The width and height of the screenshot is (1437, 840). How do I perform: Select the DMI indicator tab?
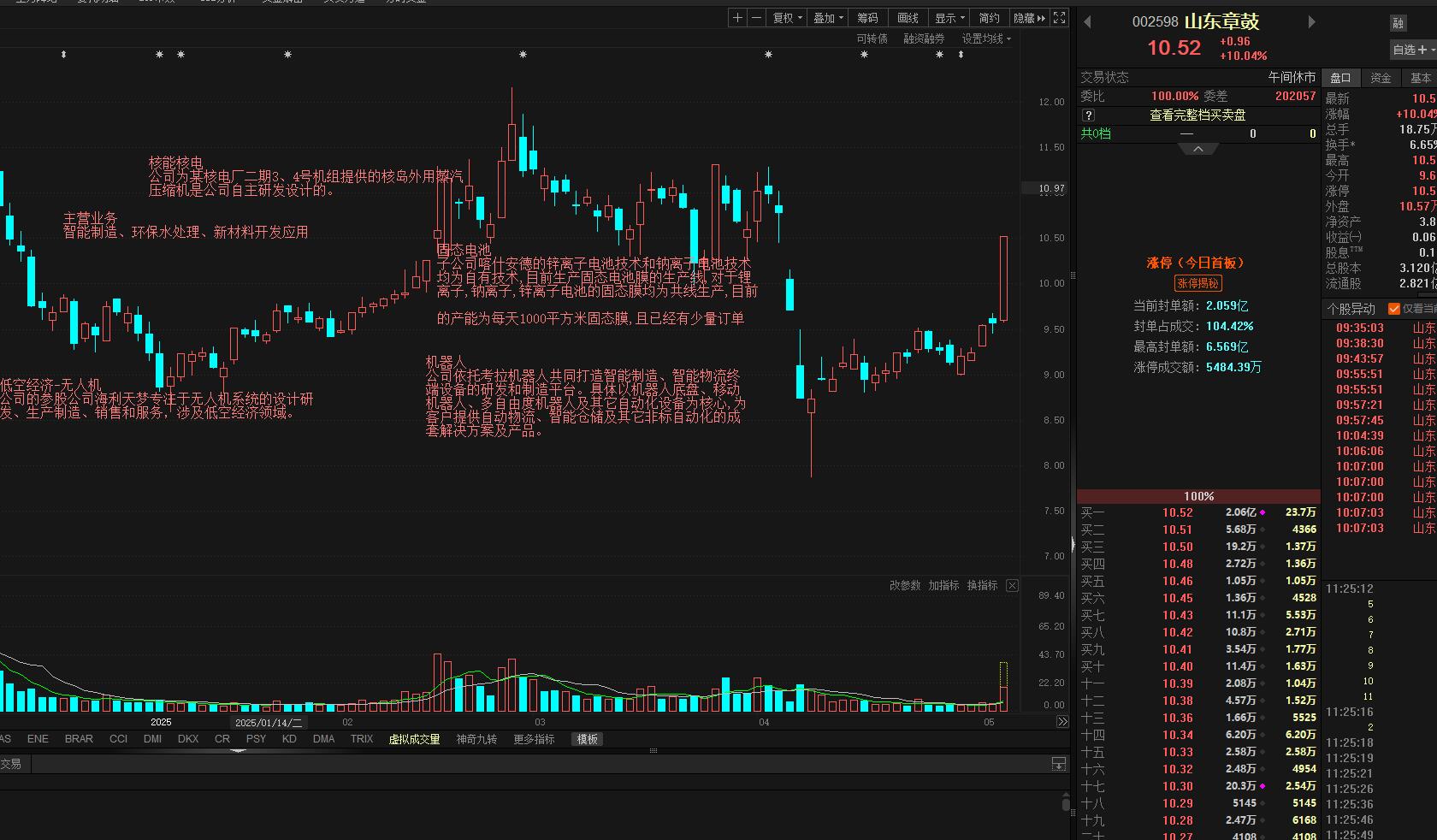click(x=152, y=739)
